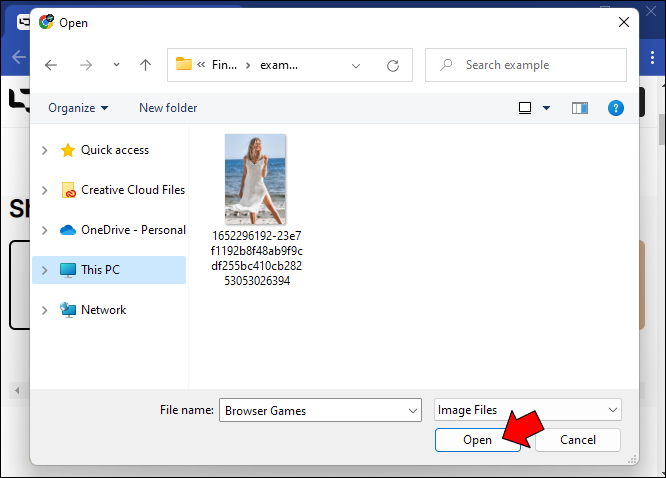Click the Open button
The width and height of the screenshot is (666, 478).
[477, 440]
